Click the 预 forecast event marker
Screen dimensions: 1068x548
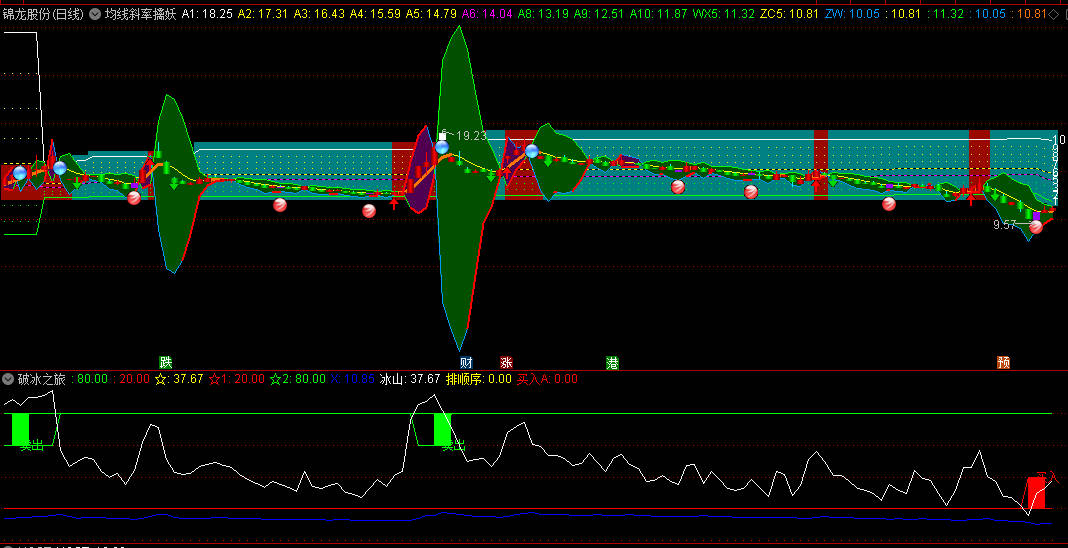tap(1003, 362)
